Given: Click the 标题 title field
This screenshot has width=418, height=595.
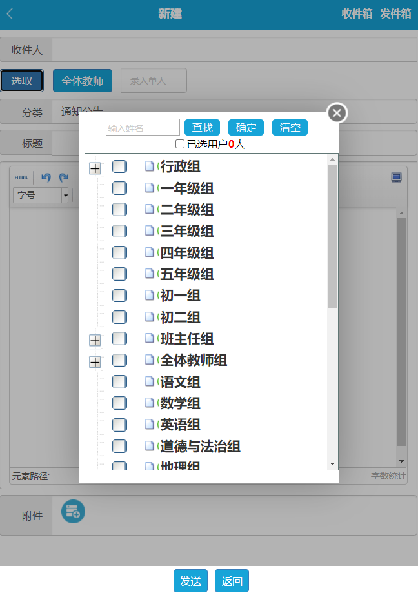Looking at the screenshot, I should (x=234, y=143).
